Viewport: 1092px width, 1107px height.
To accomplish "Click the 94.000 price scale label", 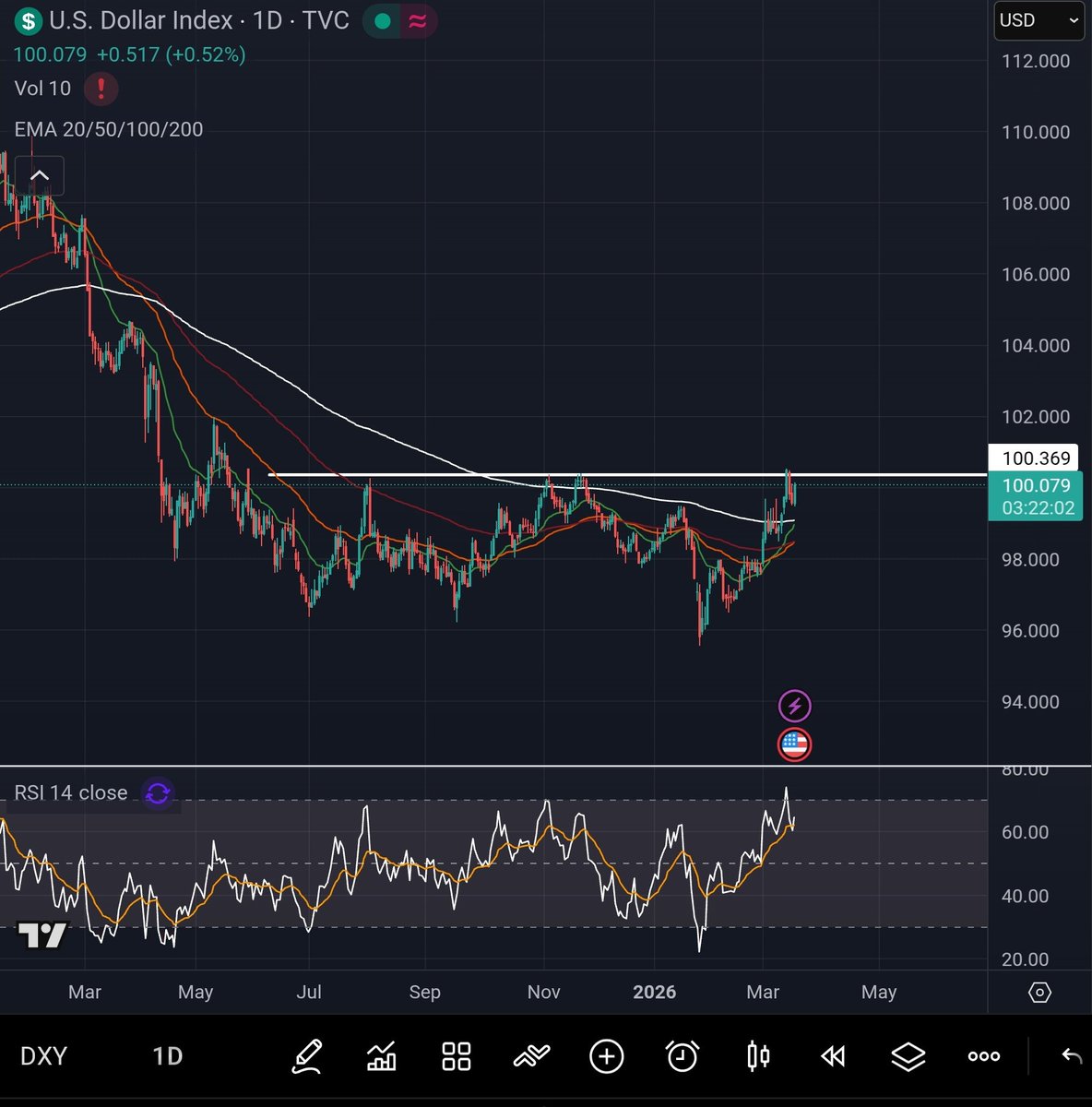I will [x=1031, y=703].
